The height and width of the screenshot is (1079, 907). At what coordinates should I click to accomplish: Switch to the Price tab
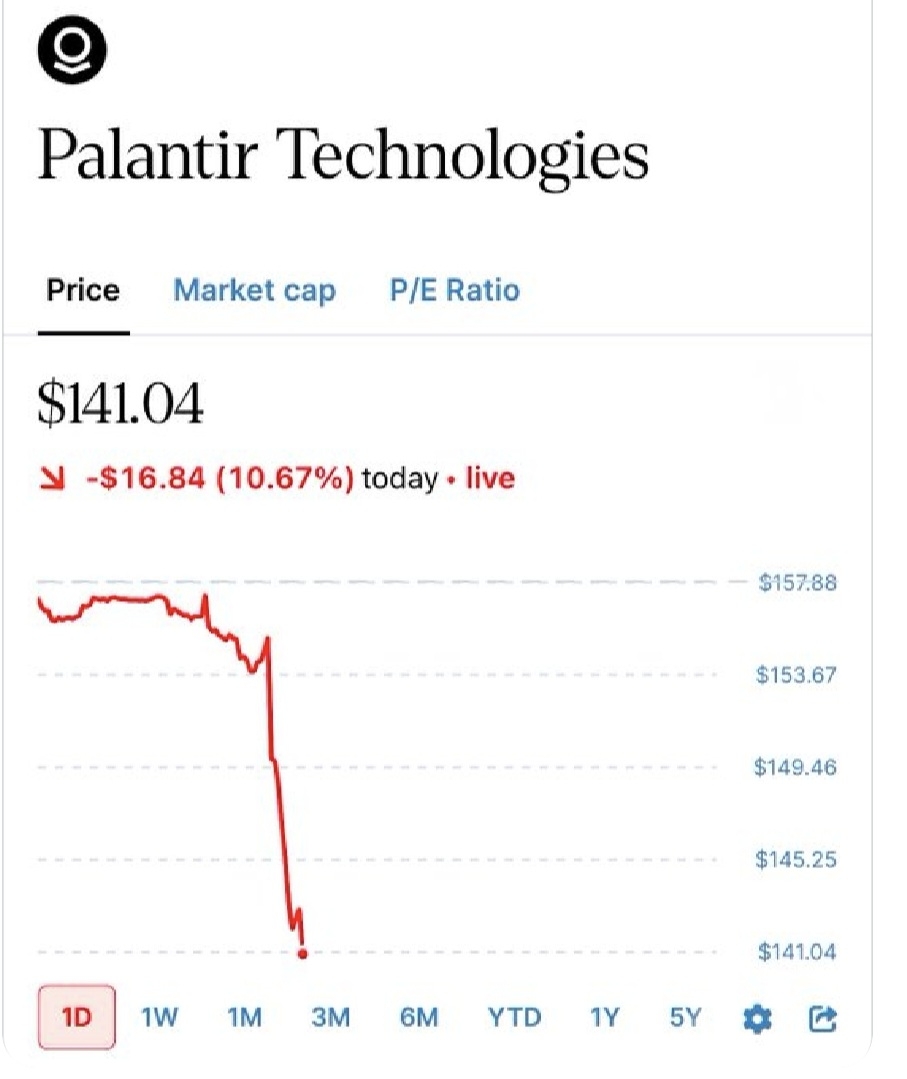pyautogui.click(x=83, y=291)
